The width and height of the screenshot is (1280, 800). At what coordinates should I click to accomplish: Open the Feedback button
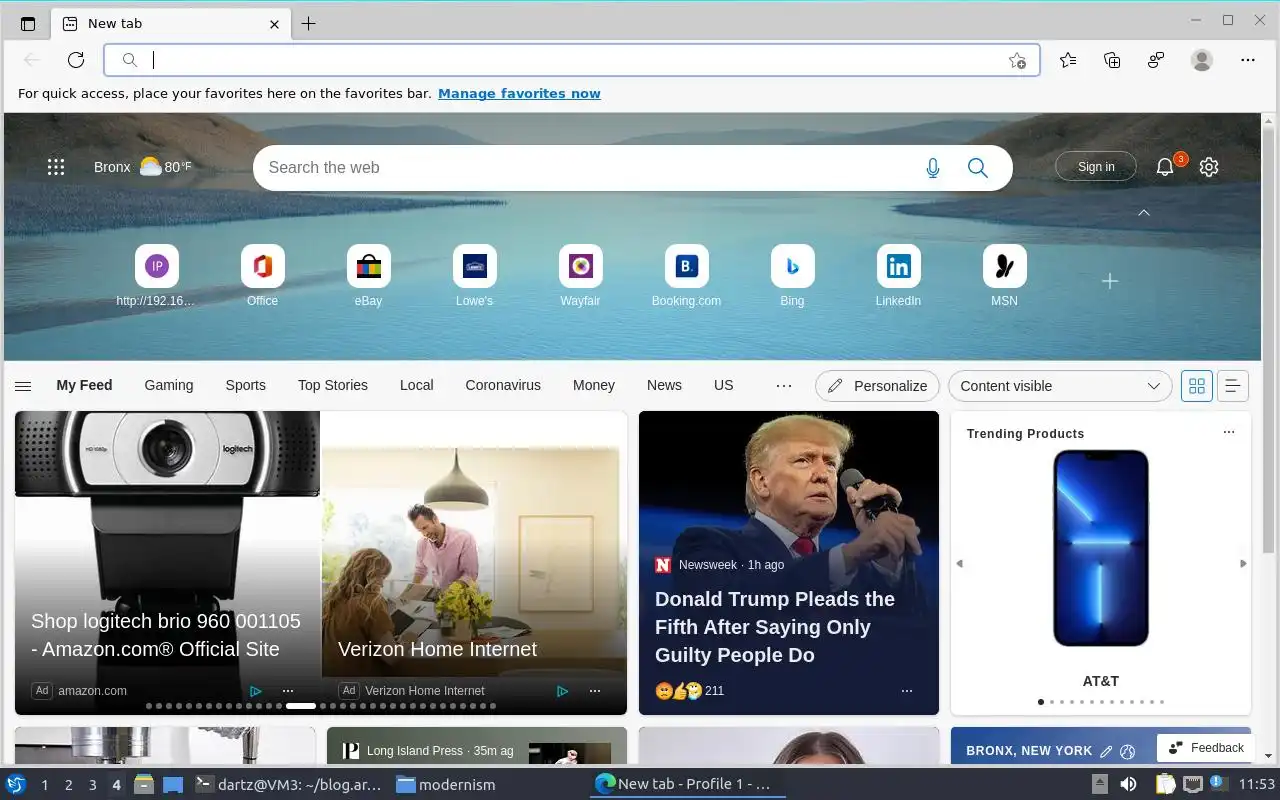[x=1206, y=748]
